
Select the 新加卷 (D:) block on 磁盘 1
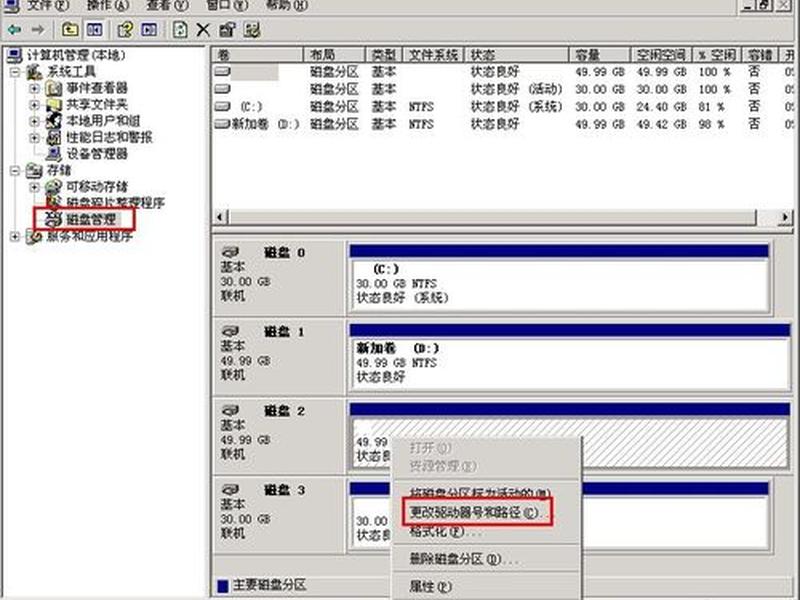point(570,358)
